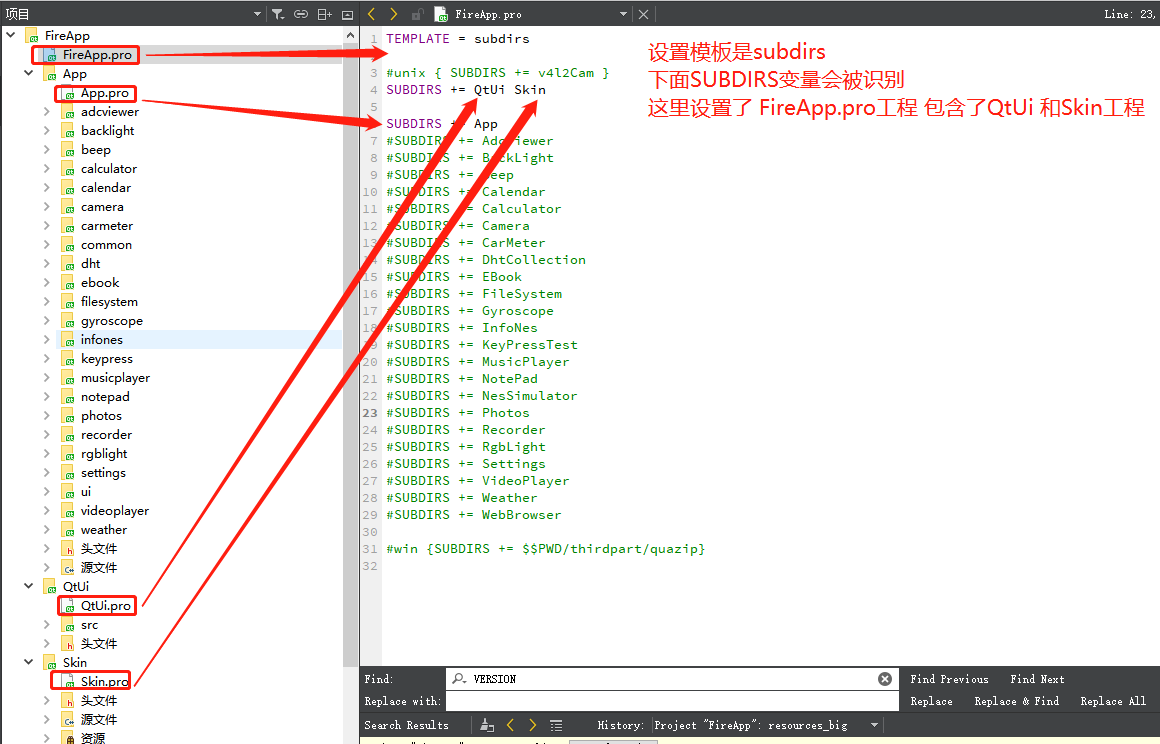Expand the camera project folder
The height and width of the screenshot is (744, 1160).
pyautogui.click(x=47, y=207)
